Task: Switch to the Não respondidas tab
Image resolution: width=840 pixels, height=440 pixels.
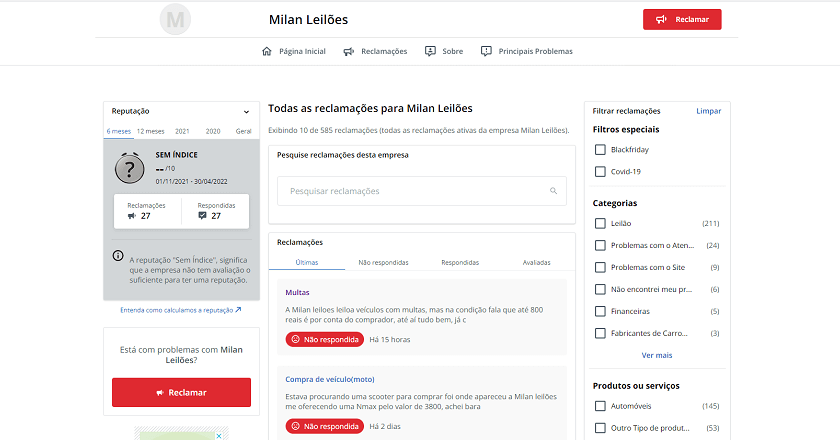Action: [383, 262]
